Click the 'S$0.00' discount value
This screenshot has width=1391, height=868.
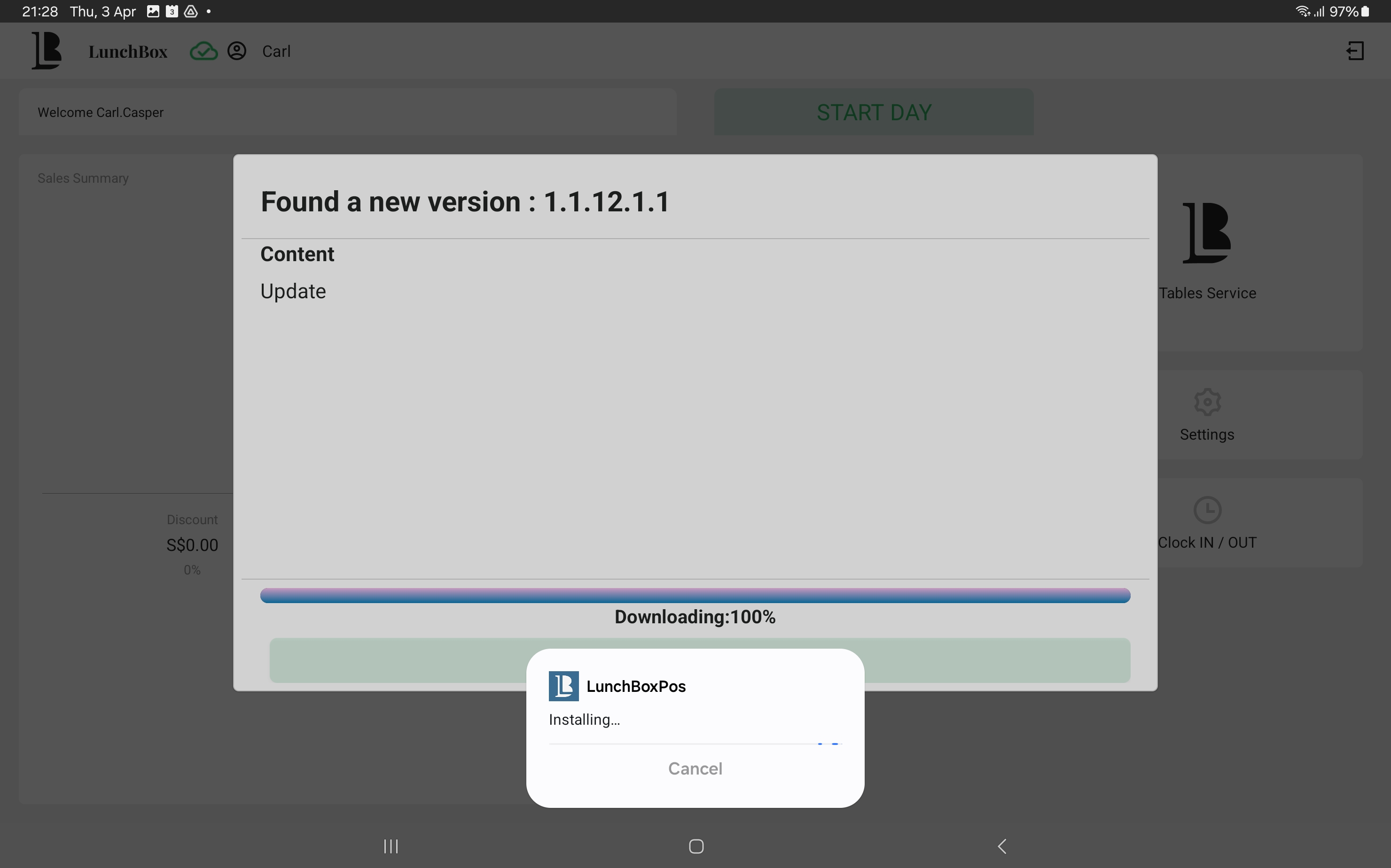coord(192,545)
